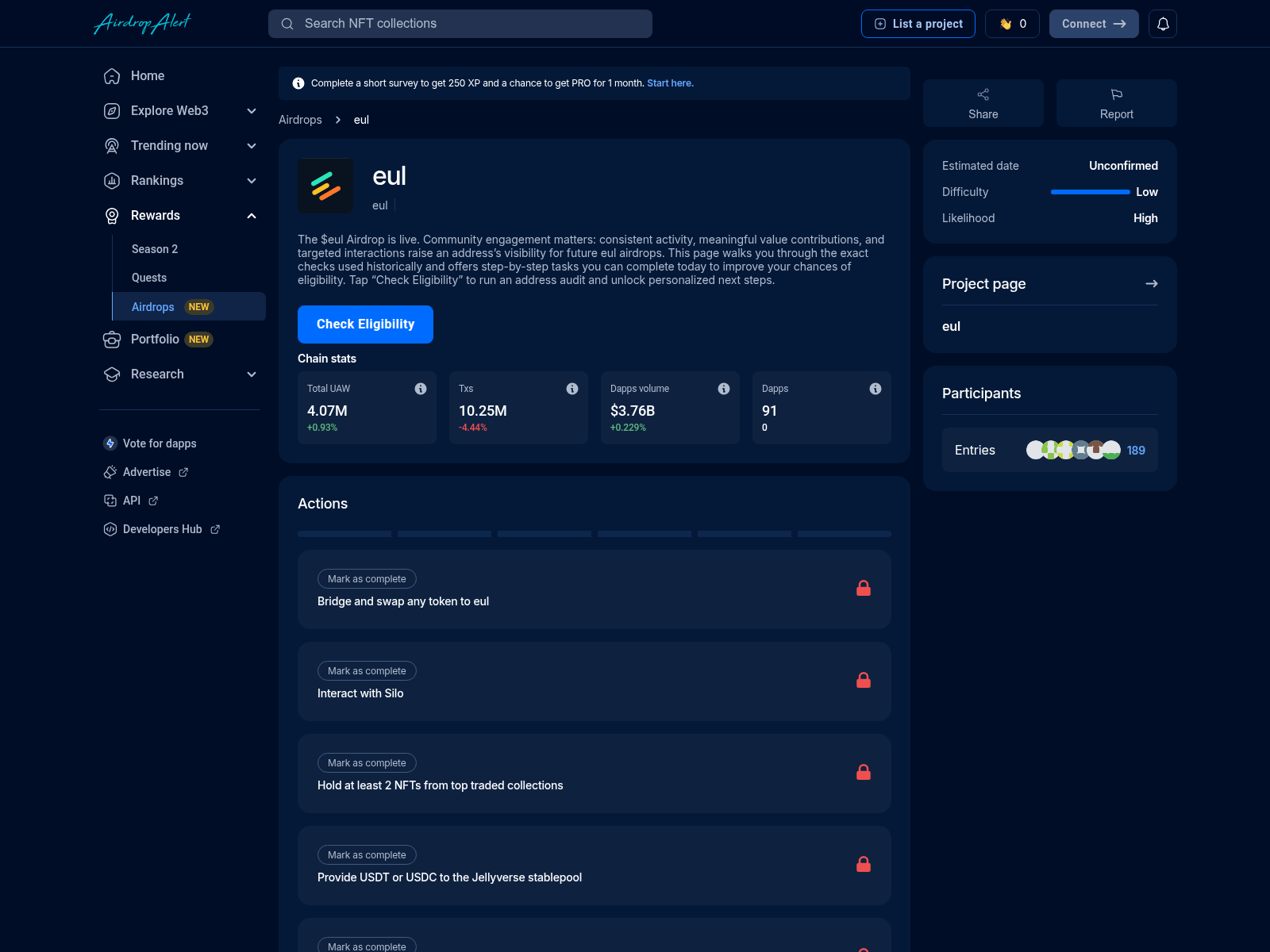Expand the Research section
The width and height of the screenshot is (1270, 952).
[x=251, y=374]
